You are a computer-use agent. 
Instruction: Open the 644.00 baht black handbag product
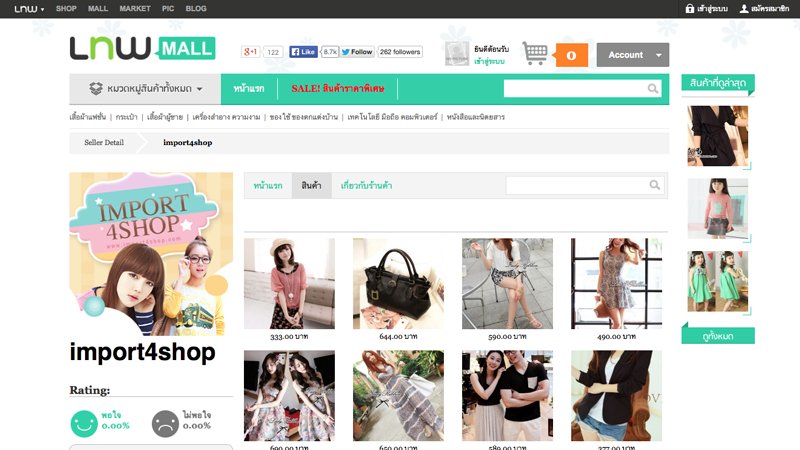point(398,283)
